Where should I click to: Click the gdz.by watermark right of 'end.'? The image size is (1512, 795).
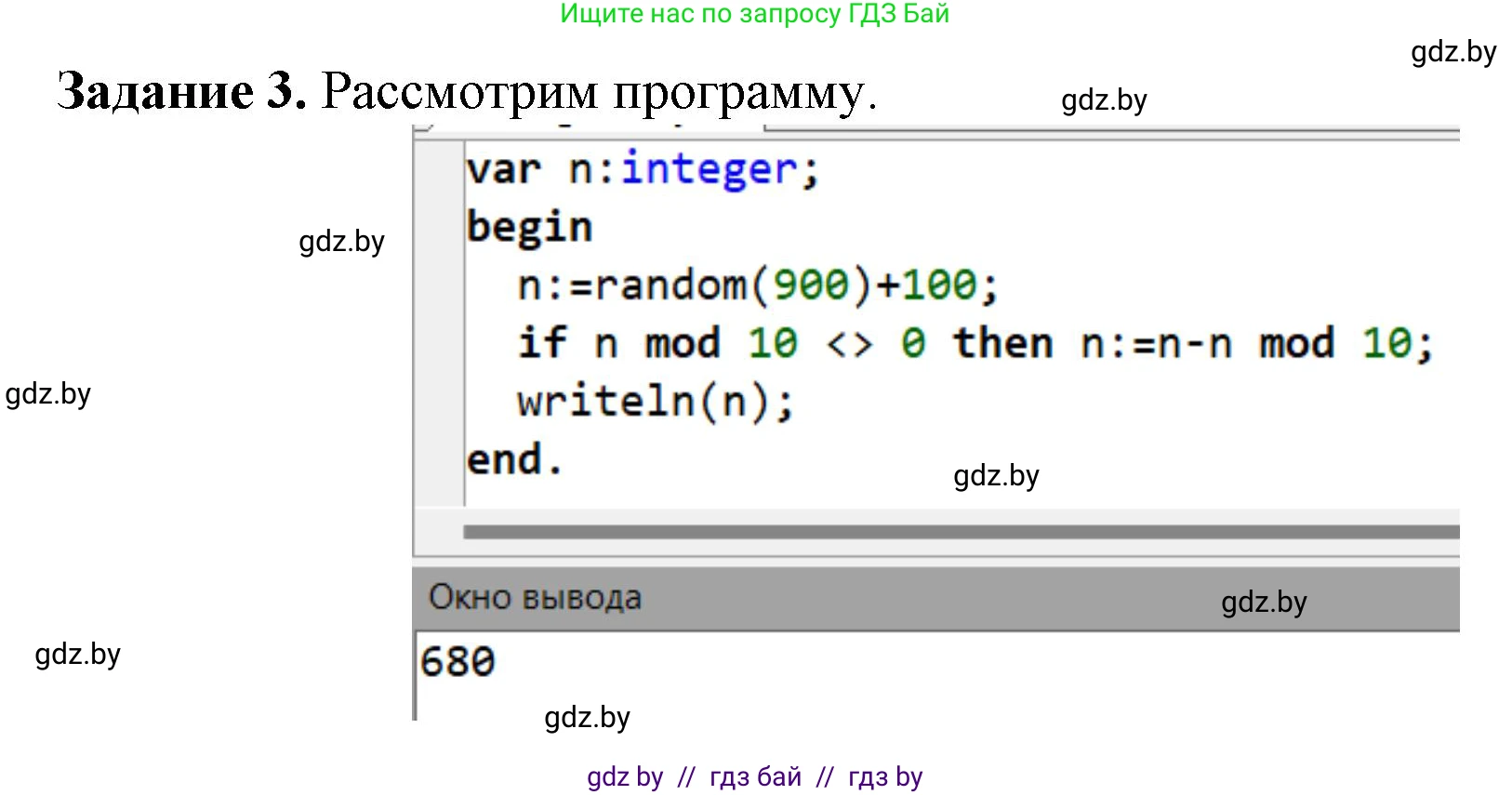996,476
